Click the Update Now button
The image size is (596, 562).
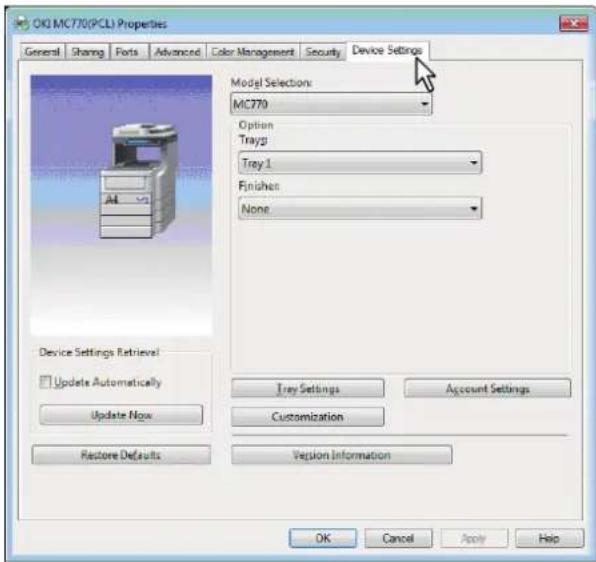point(121,415)
